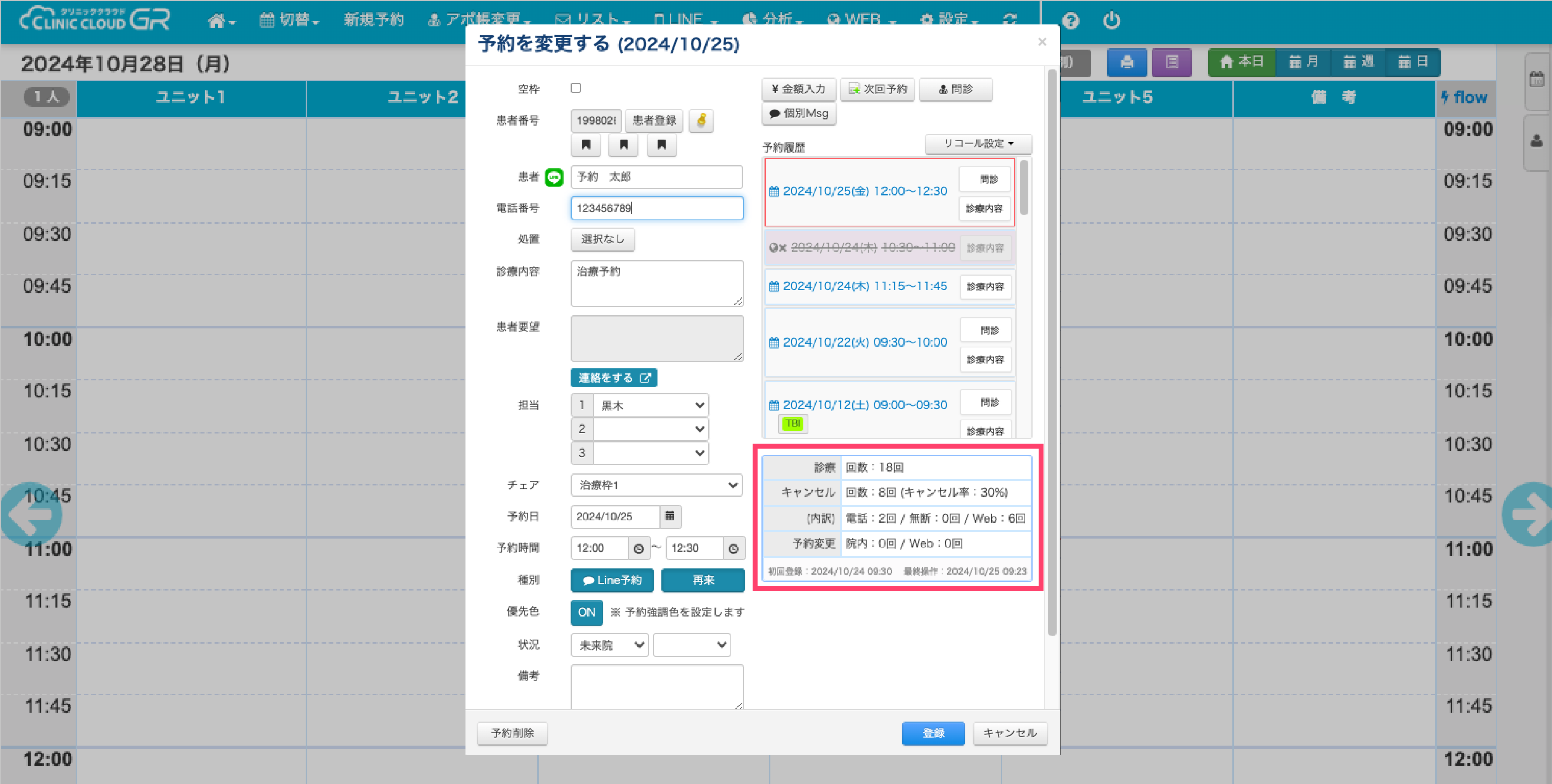Click the first bookmark flag icon
The height and width of the screenshot is (784, 1552).
(x=586, y=145)
